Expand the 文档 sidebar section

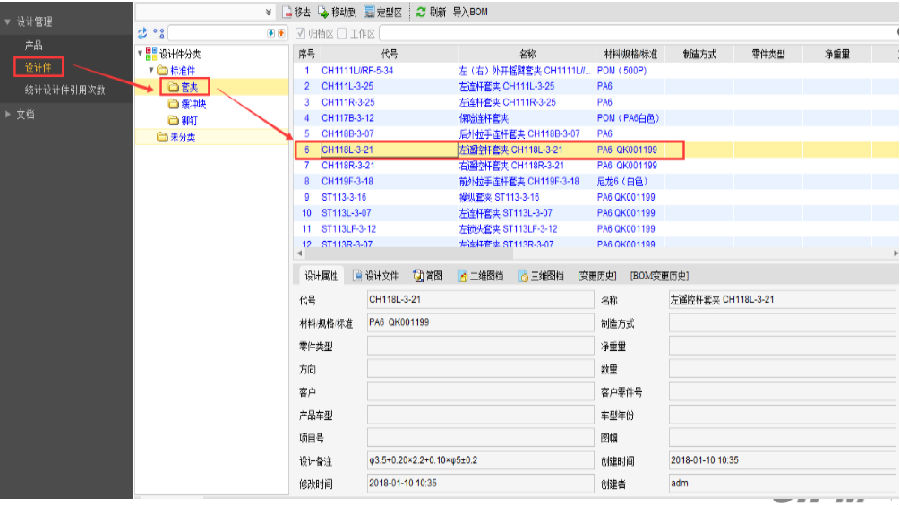[7, 114]
